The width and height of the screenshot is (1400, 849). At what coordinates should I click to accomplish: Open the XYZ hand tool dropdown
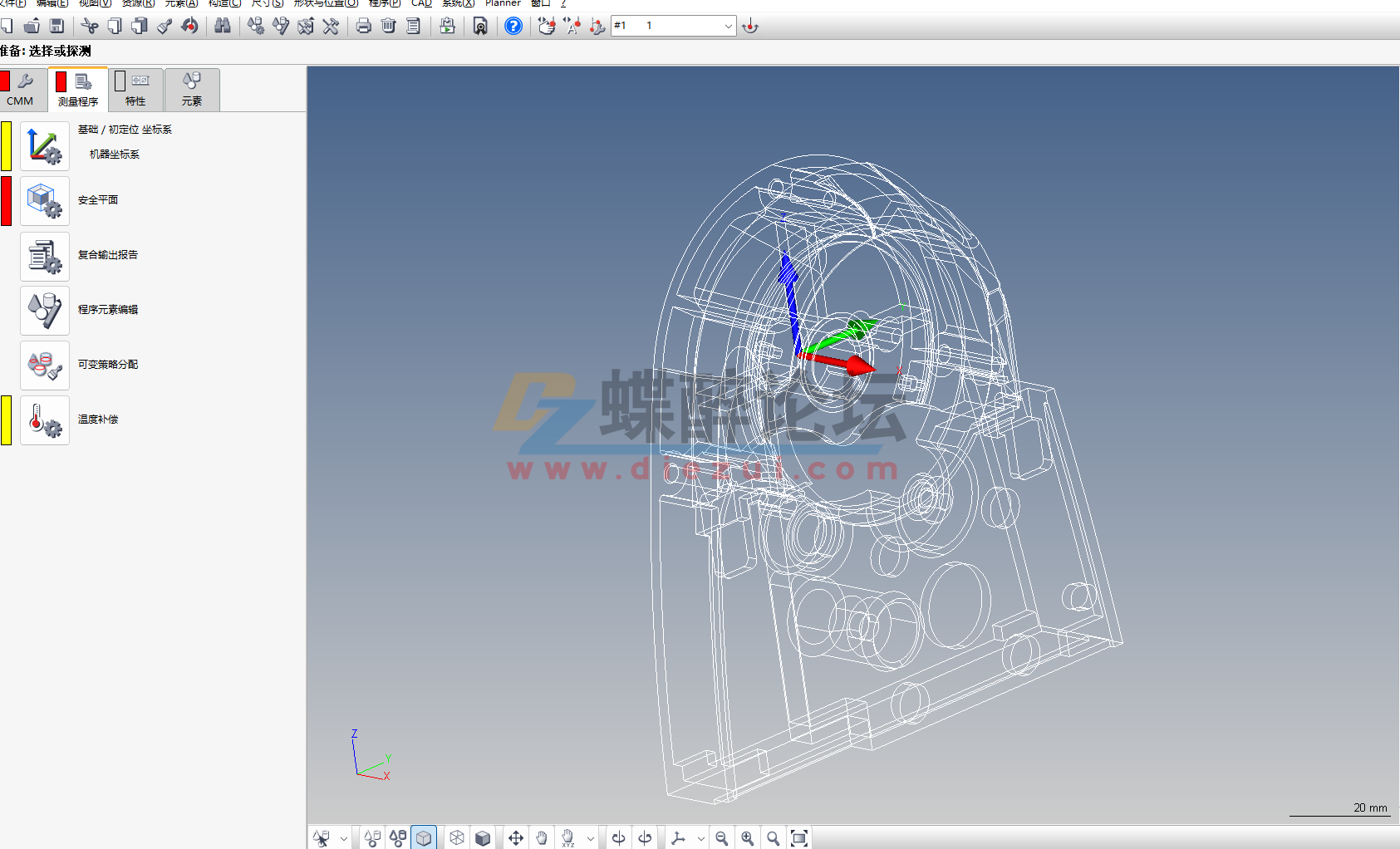point(590,837)
